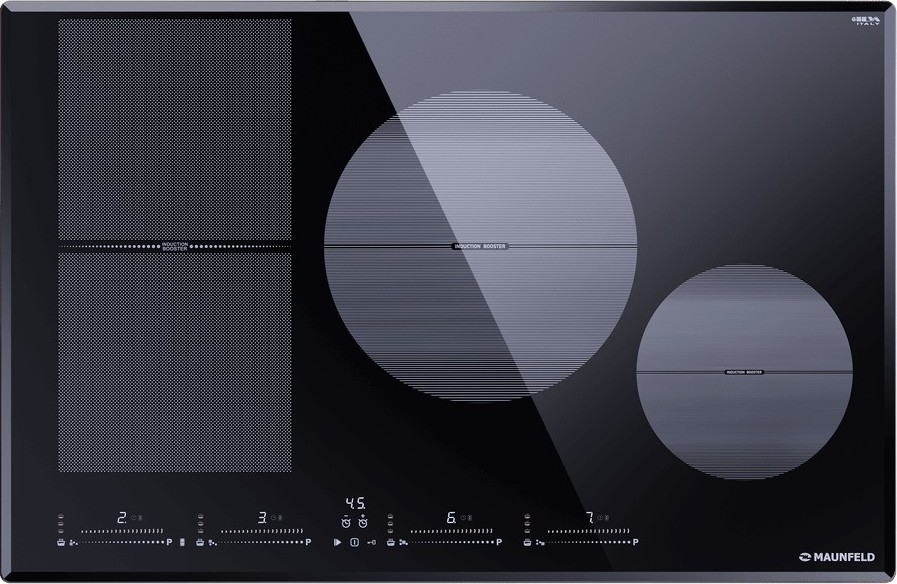Enable booster P for zone 2
This screenshot has width=897, height=584.
[x=170, y=542]
